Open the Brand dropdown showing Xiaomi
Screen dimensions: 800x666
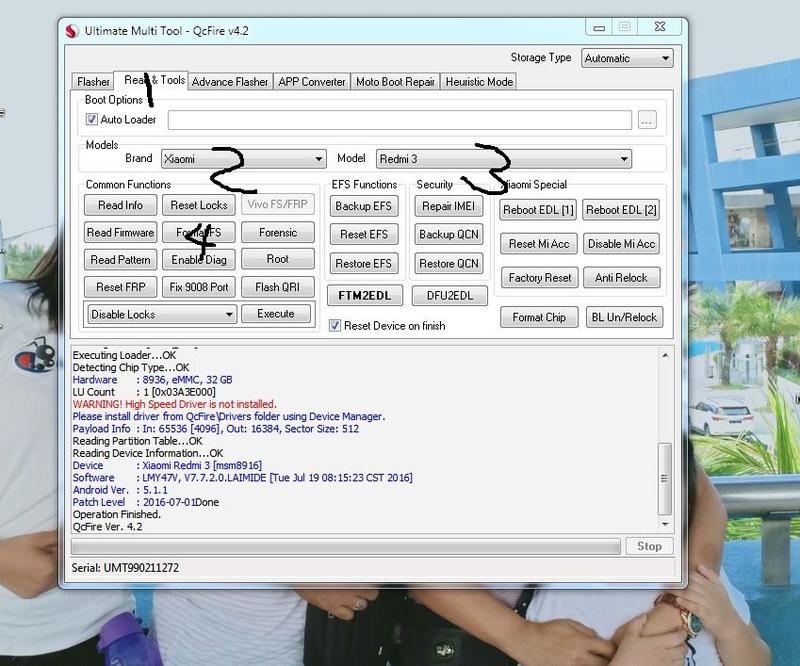click(243, 159)
